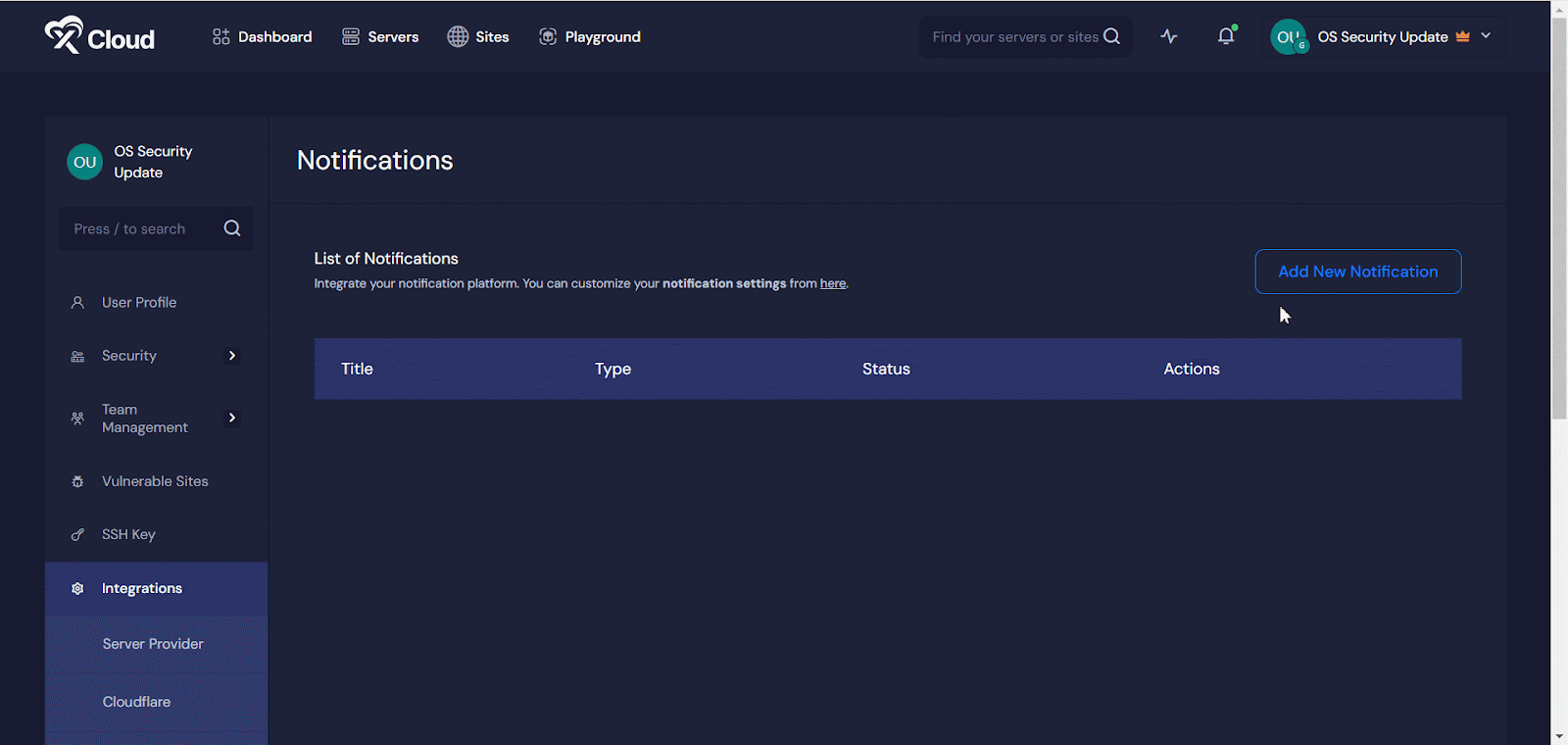Select Server Provider under Integrations

153,644
